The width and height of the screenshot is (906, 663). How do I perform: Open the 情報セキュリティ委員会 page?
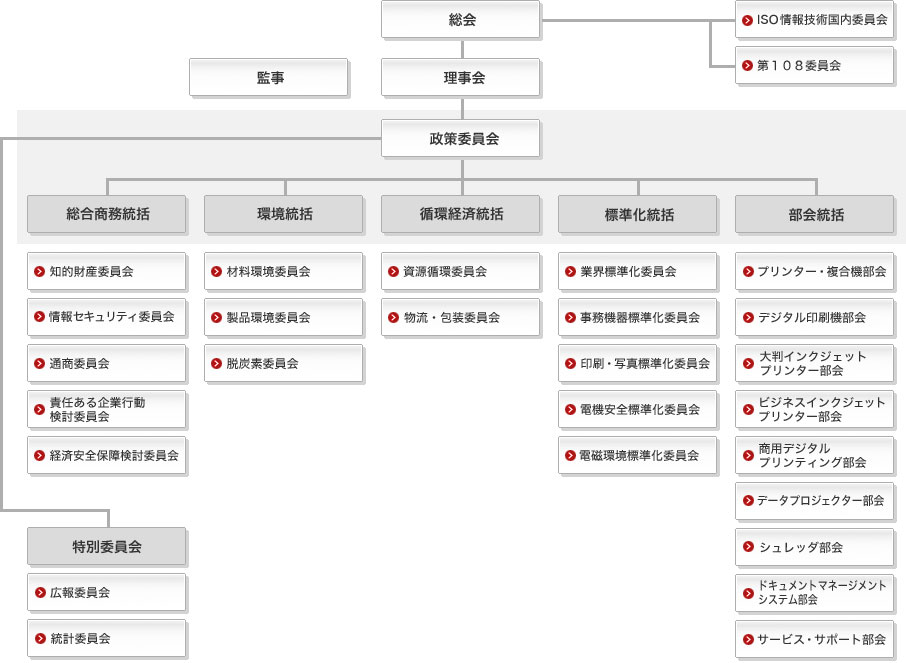pos(111,317)
